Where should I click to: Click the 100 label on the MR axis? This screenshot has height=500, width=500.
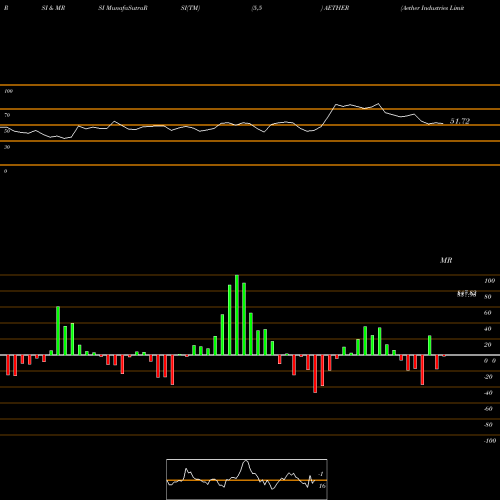(x=490, y=281)
